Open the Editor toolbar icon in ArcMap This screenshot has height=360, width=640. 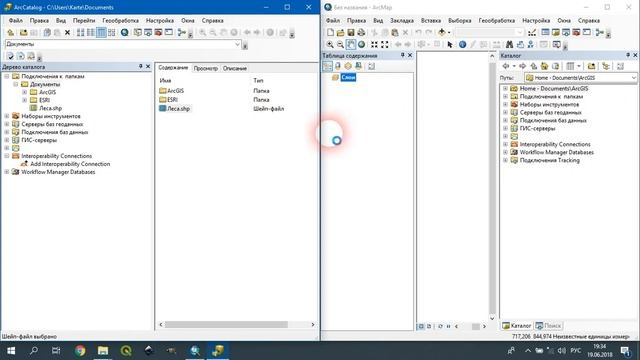[532, 33]
